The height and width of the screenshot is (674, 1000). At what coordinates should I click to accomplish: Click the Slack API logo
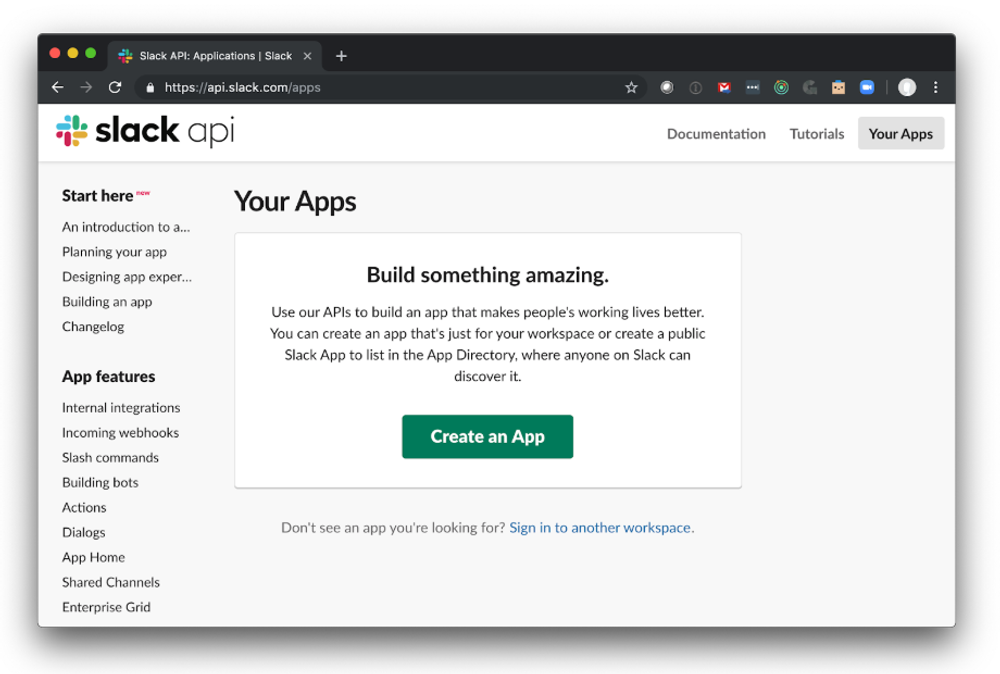coord(145,131)
